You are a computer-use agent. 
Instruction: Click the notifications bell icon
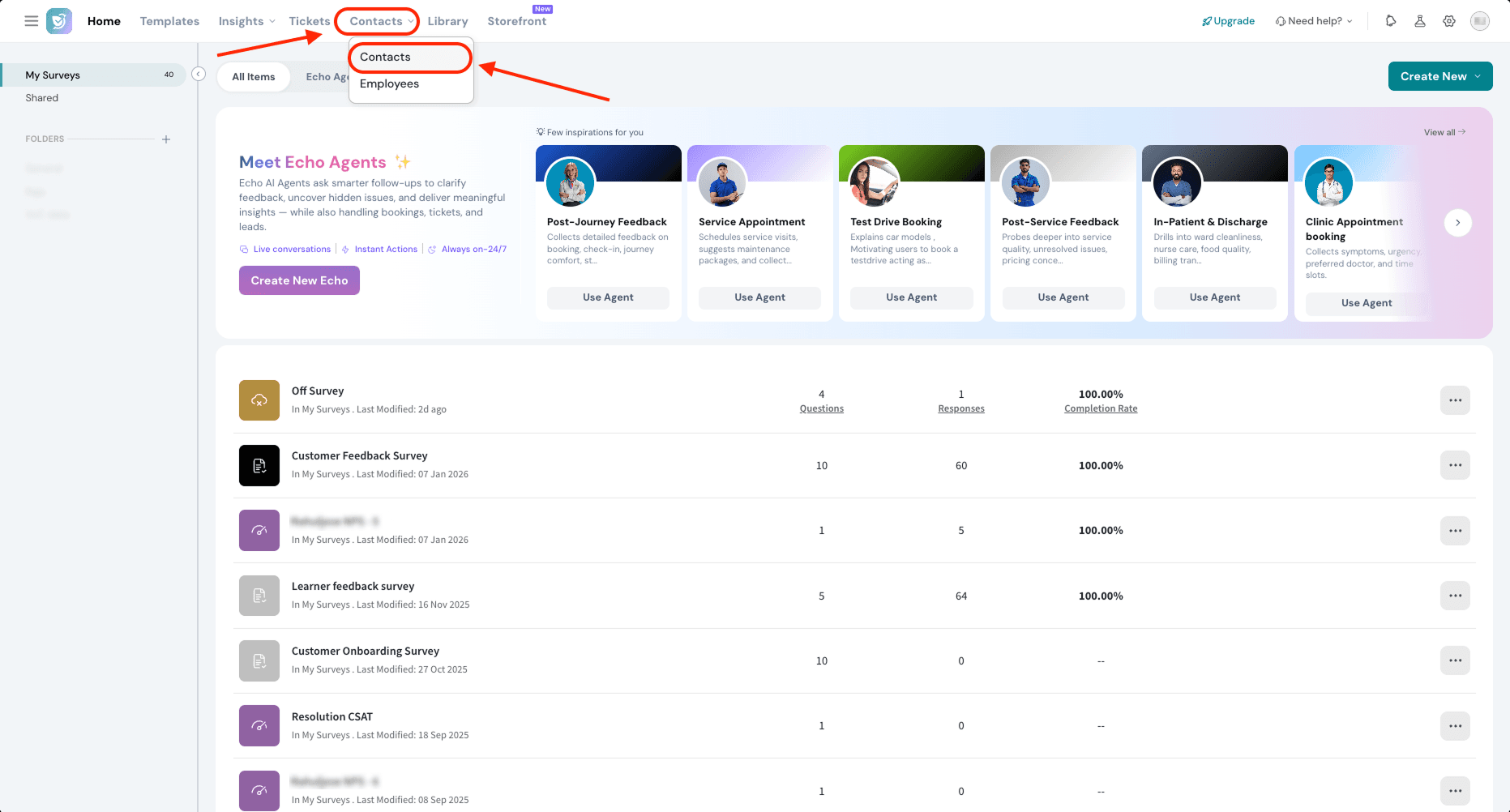click(x=1391, y=21)
